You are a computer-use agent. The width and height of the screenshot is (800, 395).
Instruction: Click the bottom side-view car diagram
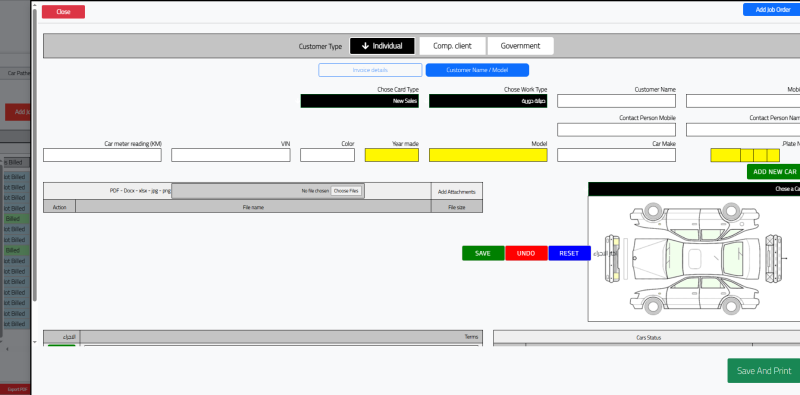pos(694,295)
